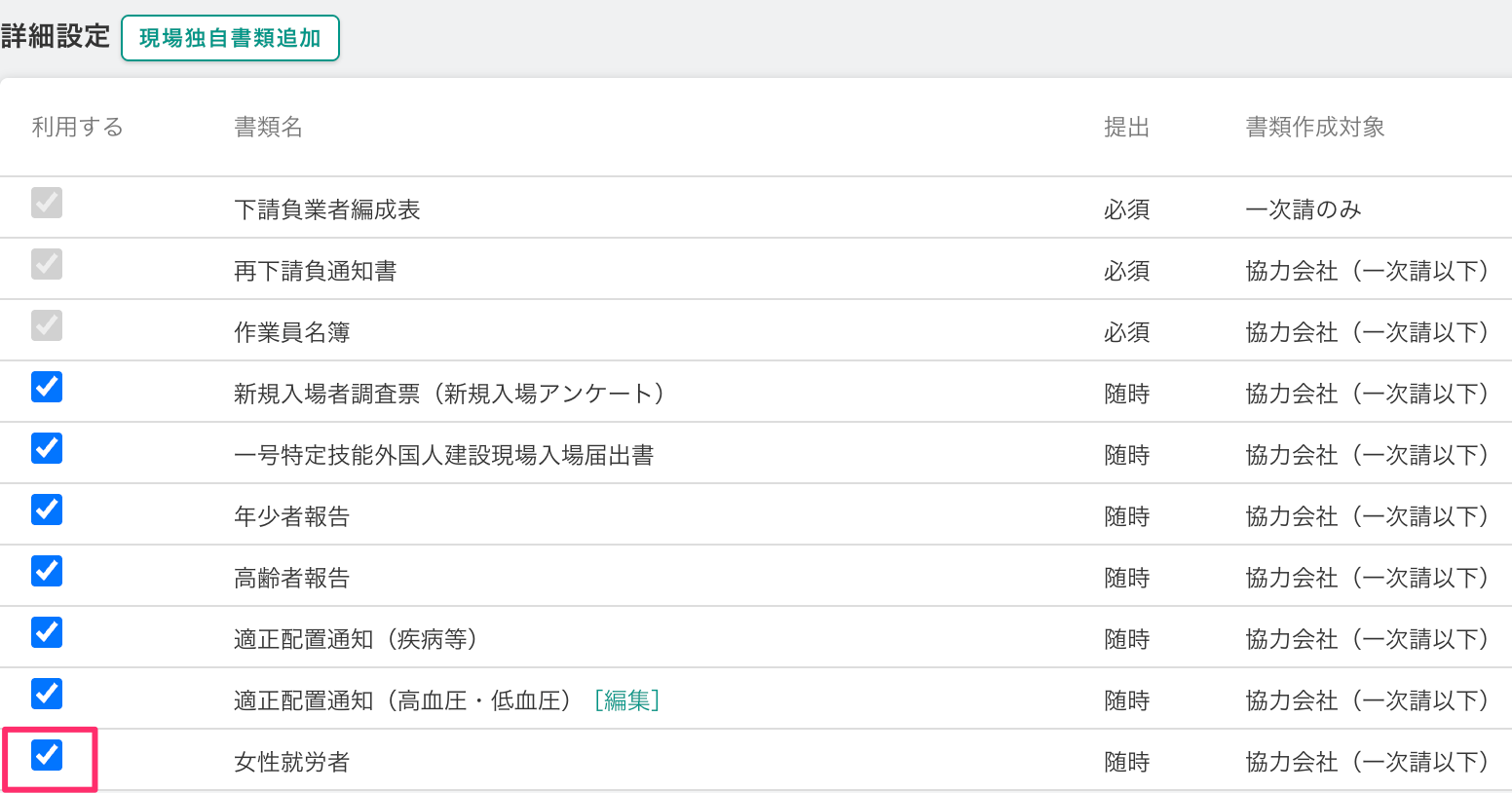This screenshot has height=793, width=1512.
Task: Select the 下請負業者編成表 document name
Action: [327, 209]
